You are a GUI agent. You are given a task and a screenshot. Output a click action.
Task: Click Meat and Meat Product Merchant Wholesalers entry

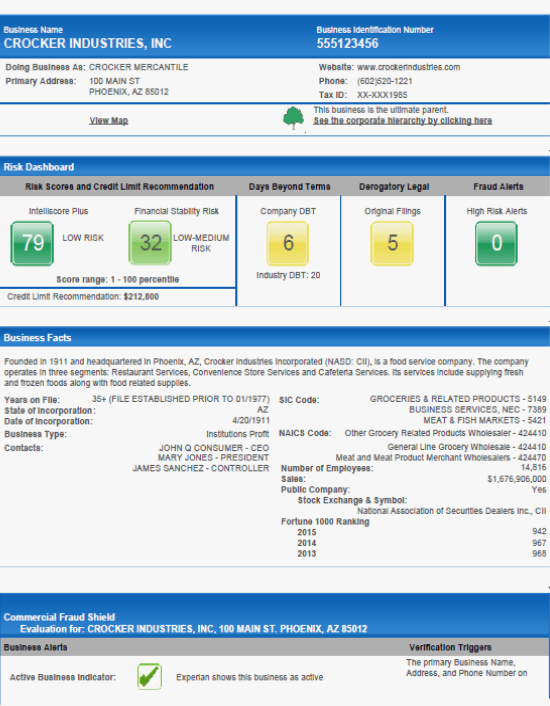pos(441,458)
